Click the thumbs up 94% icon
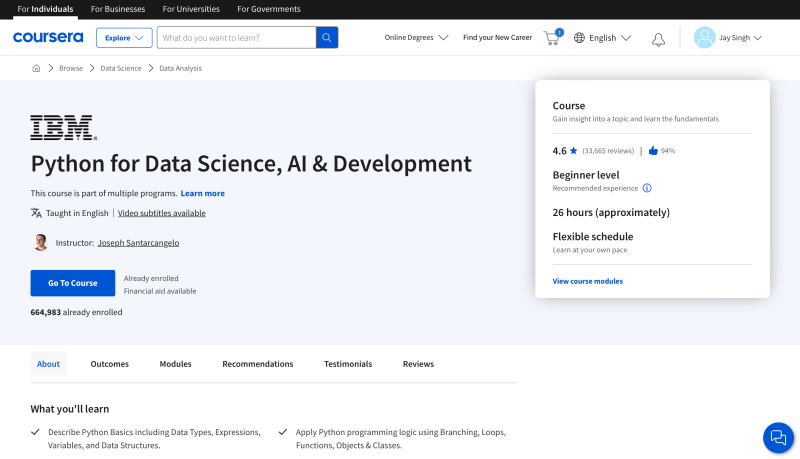This screenshot has width=800, height=459. [x=653, y=150]
